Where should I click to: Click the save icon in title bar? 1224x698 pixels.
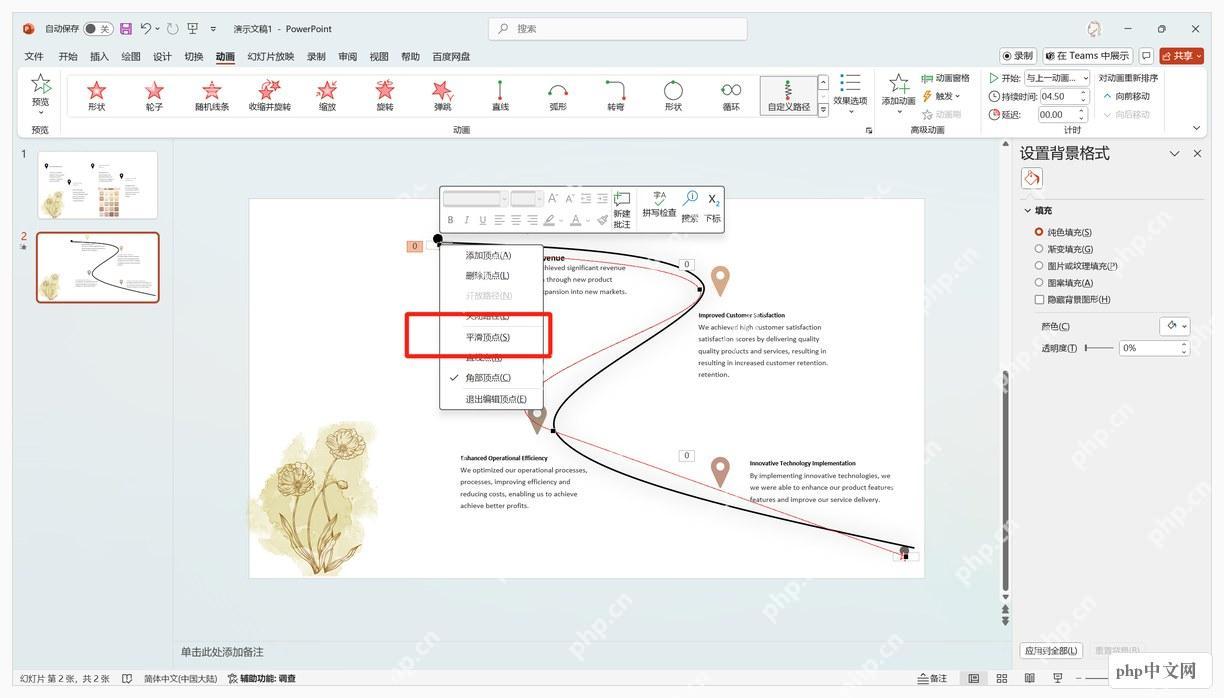125,29
